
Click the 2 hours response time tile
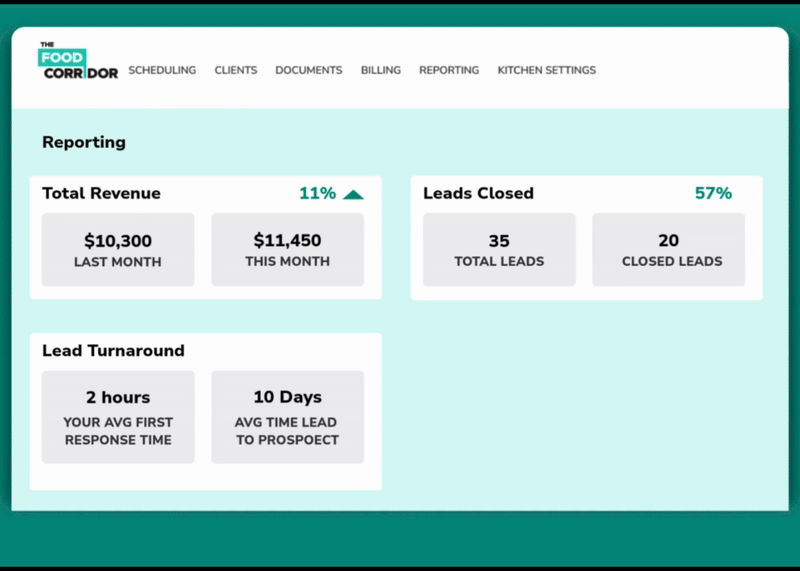(x=118, y=417)
